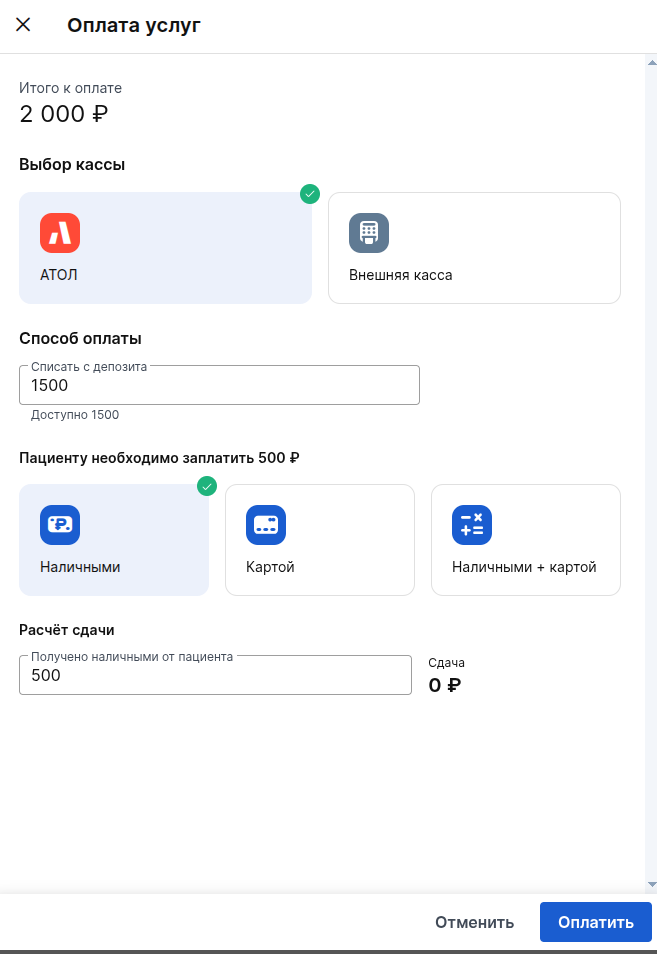Image resolution: width=657 pixels, height=954 pixels.
Task: Click the Расчёт сдачи heading
Action: 67,630
